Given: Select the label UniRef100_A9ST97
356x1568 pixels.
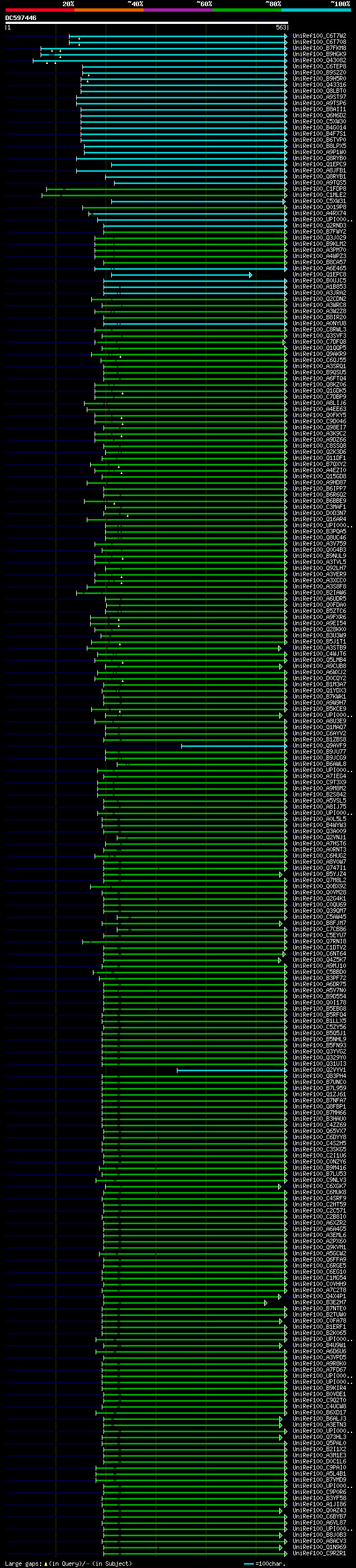Looking at the screenshot, I should click(x=319, y=97).
